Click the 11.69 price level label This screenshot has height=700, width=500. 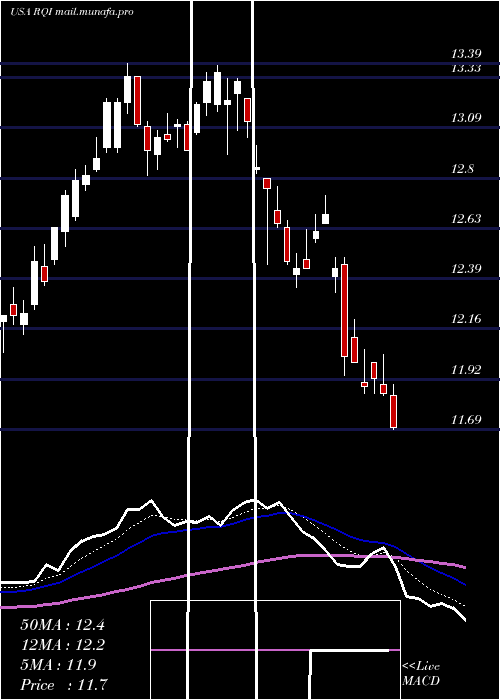coord(466,420)
